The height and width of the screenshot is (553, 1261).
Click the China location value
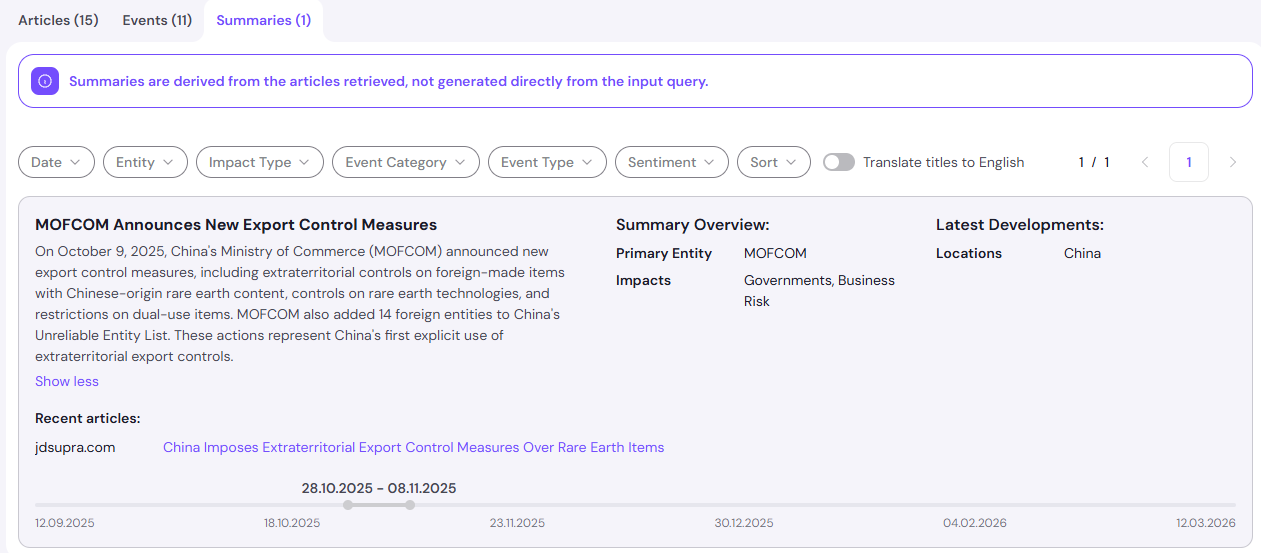point(1082,253)
